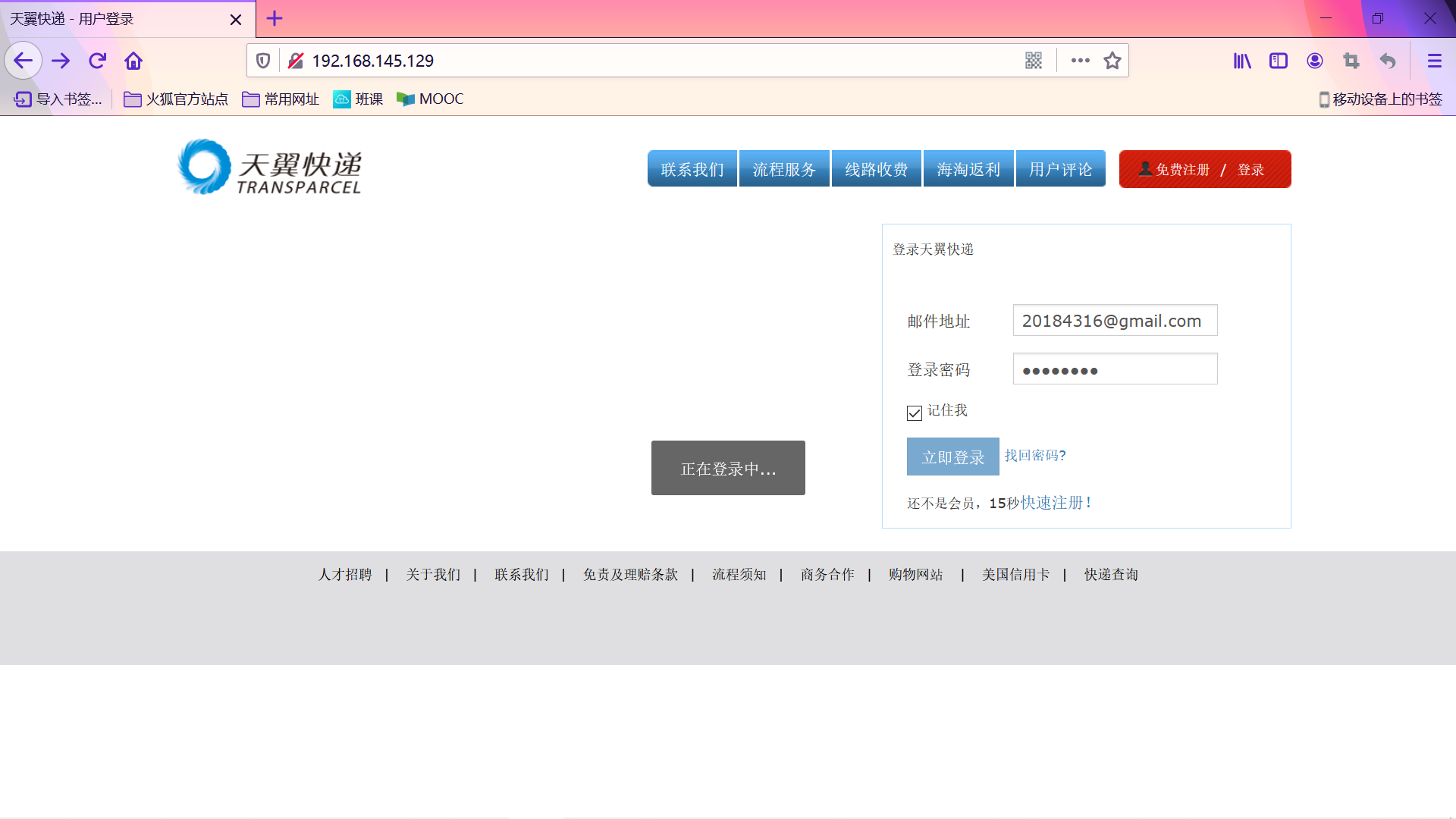Bookmark this page with the star icon
Screen dimensions: 1456x819
point(1112,61)
